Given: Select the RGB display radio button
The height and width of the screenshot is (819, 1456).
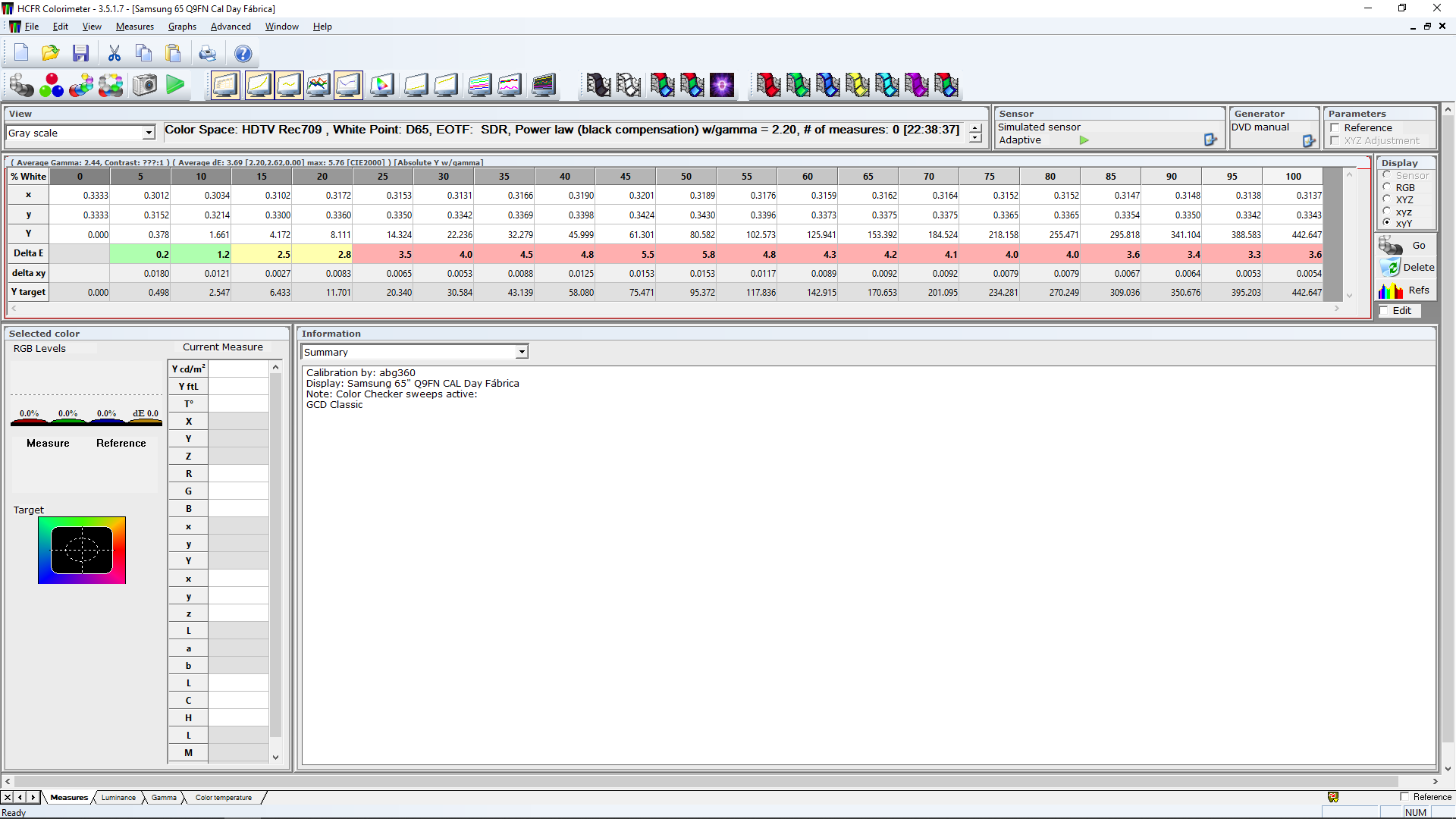Looking at the screenshot, I should point(1387,187).
